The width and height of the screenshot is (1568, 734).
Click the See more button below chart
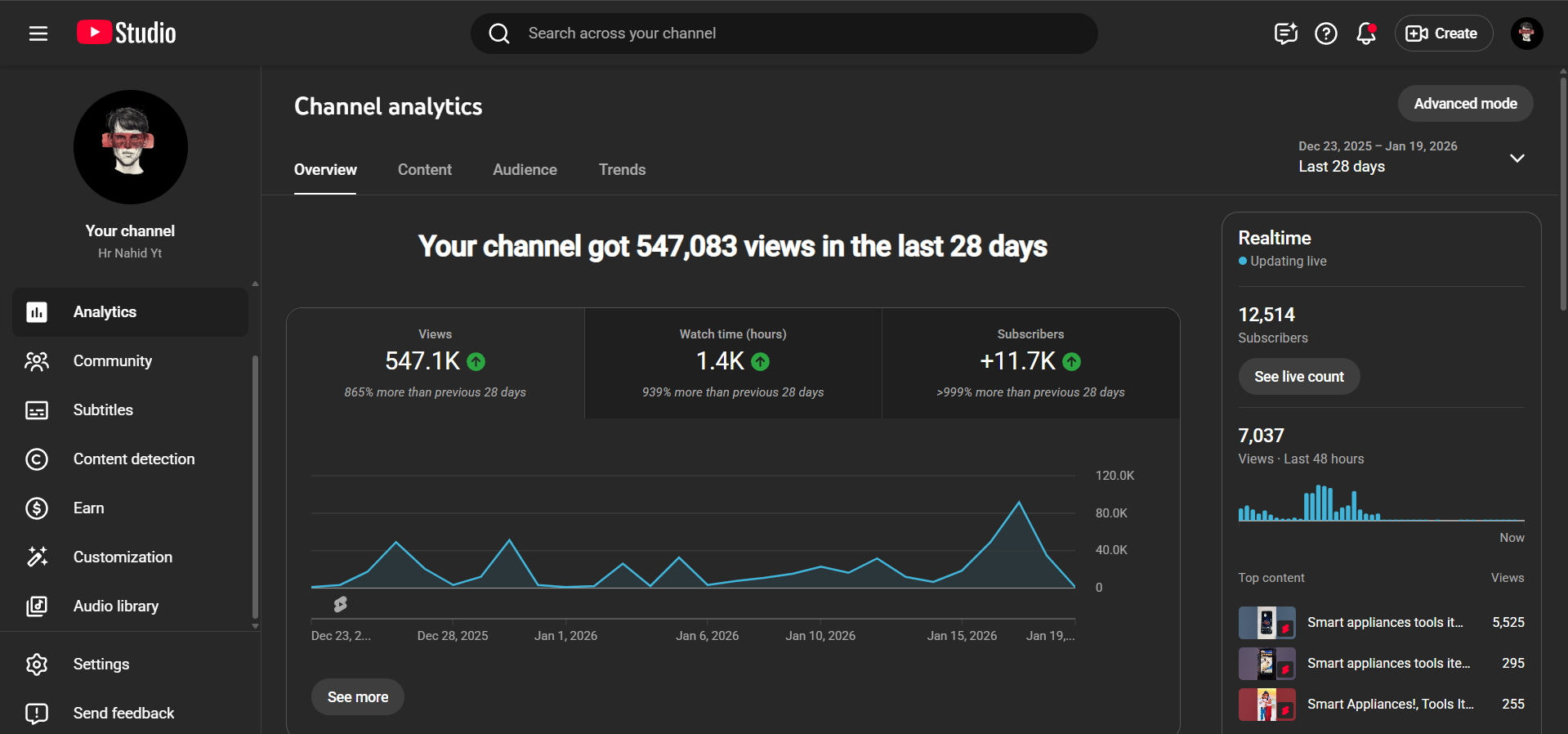click(358, 697)
